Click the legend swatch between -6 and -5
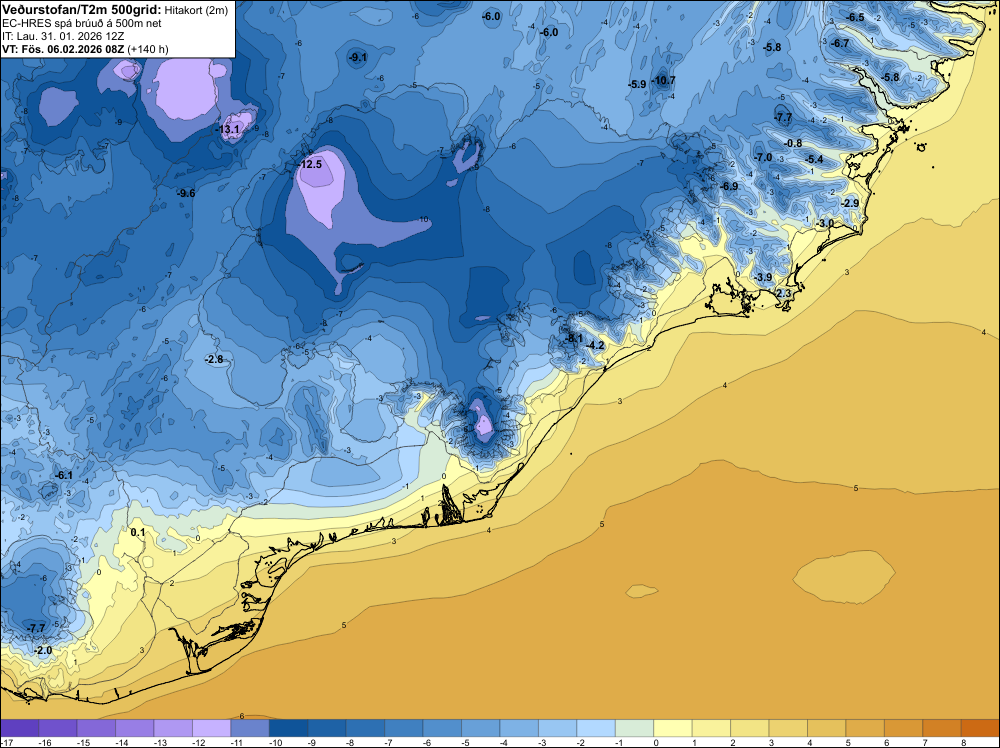1000x748 pixels. coord(443,728)
